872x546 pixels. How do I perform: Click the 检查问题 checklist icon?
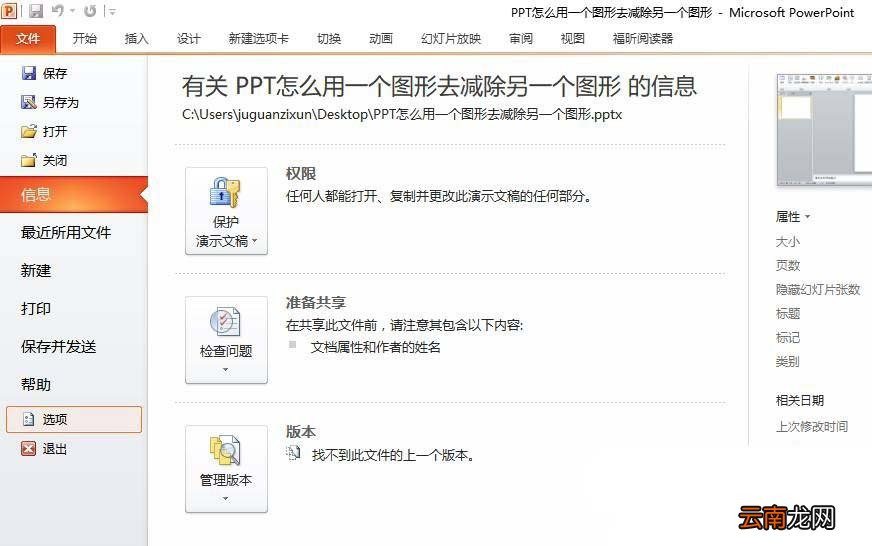225,321
